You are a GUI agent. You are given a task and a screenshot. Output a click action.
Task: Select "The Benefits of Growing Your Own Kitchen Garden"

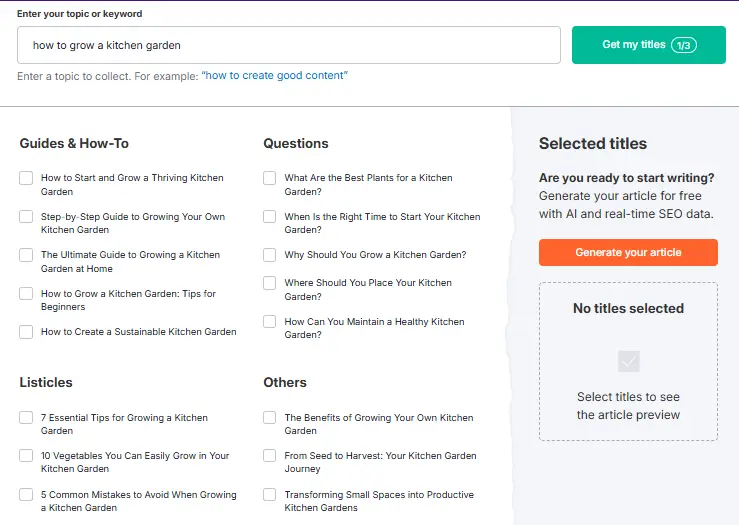point(270,418)
